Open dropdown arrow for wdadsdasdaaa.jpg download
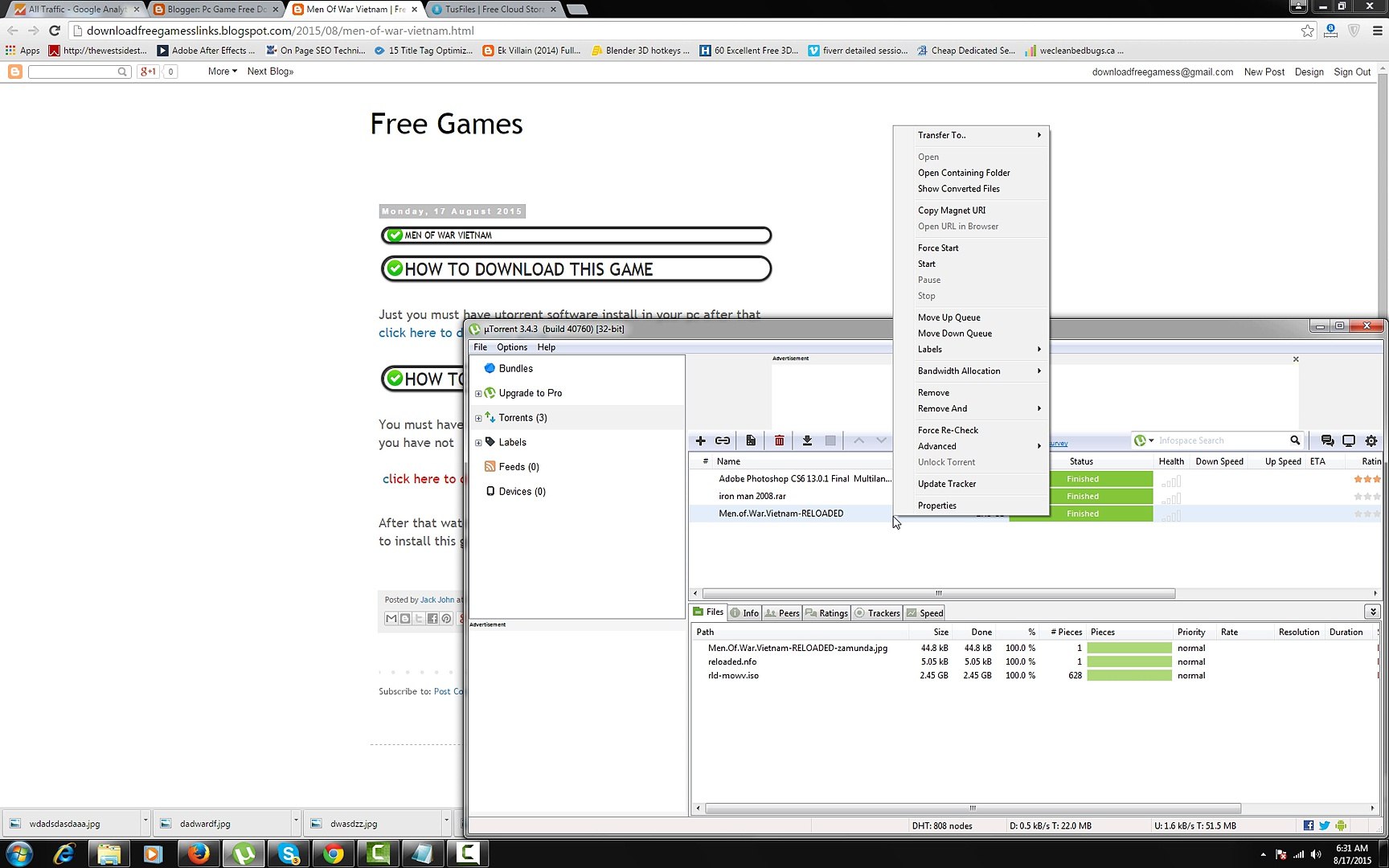 click(x=145, y=821)
